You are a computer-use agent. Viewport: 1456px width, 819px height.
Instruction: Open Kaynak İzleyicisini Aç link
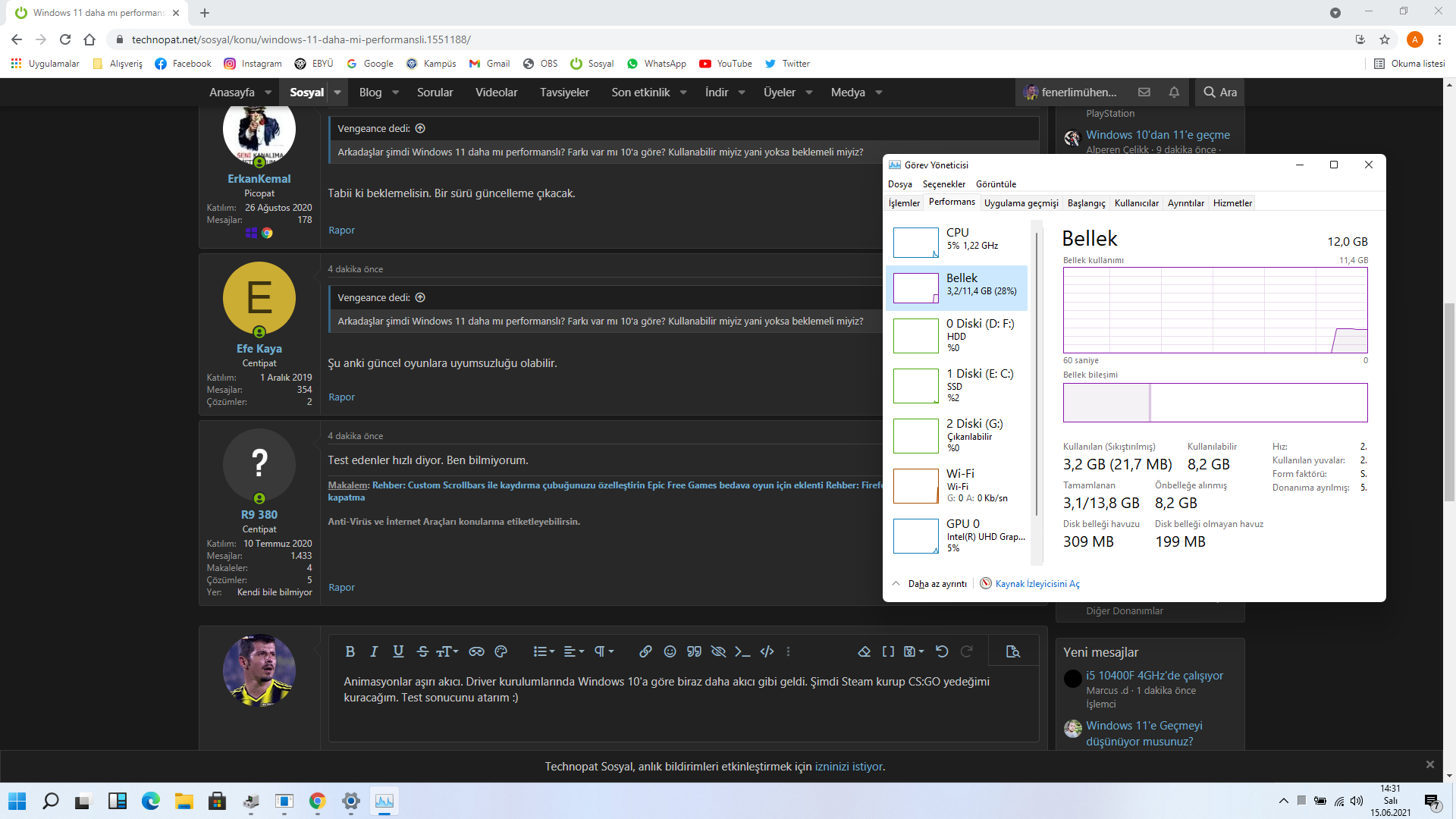tap(1037, 584)
